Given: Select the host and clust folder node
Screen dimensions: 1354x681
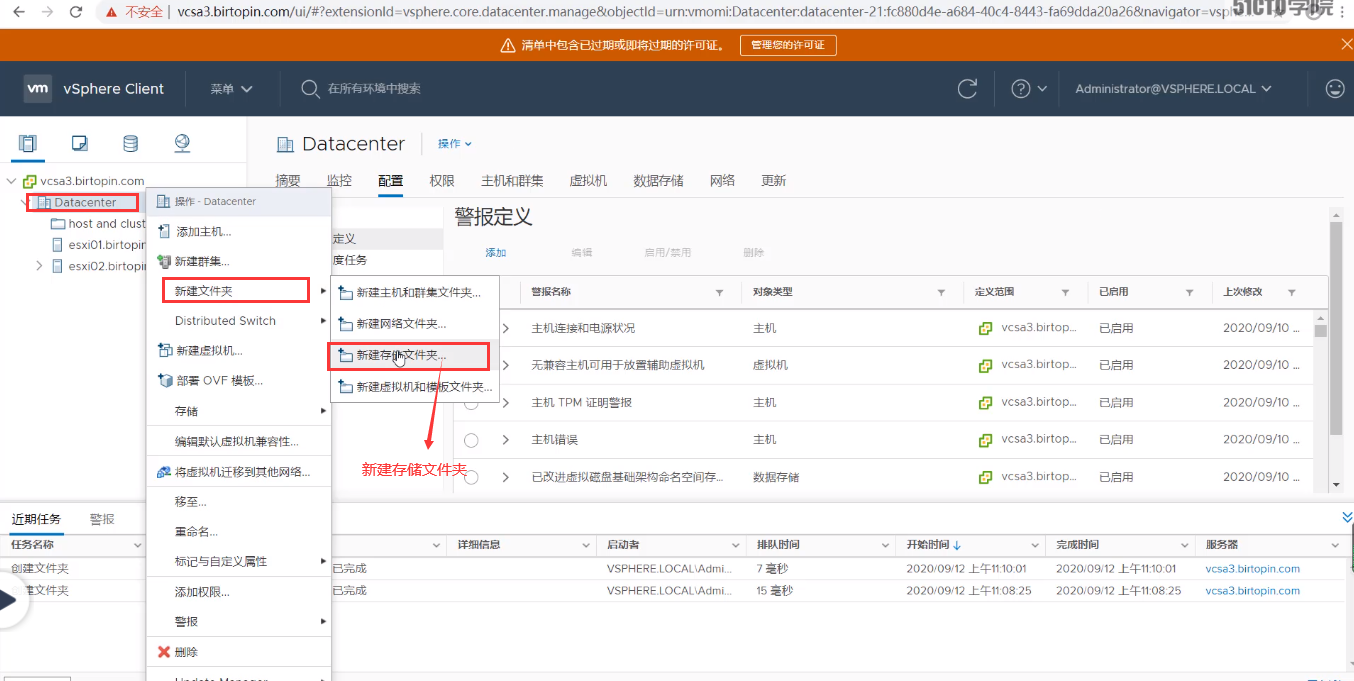Looking at the screenshot, I should coord(98,224).
